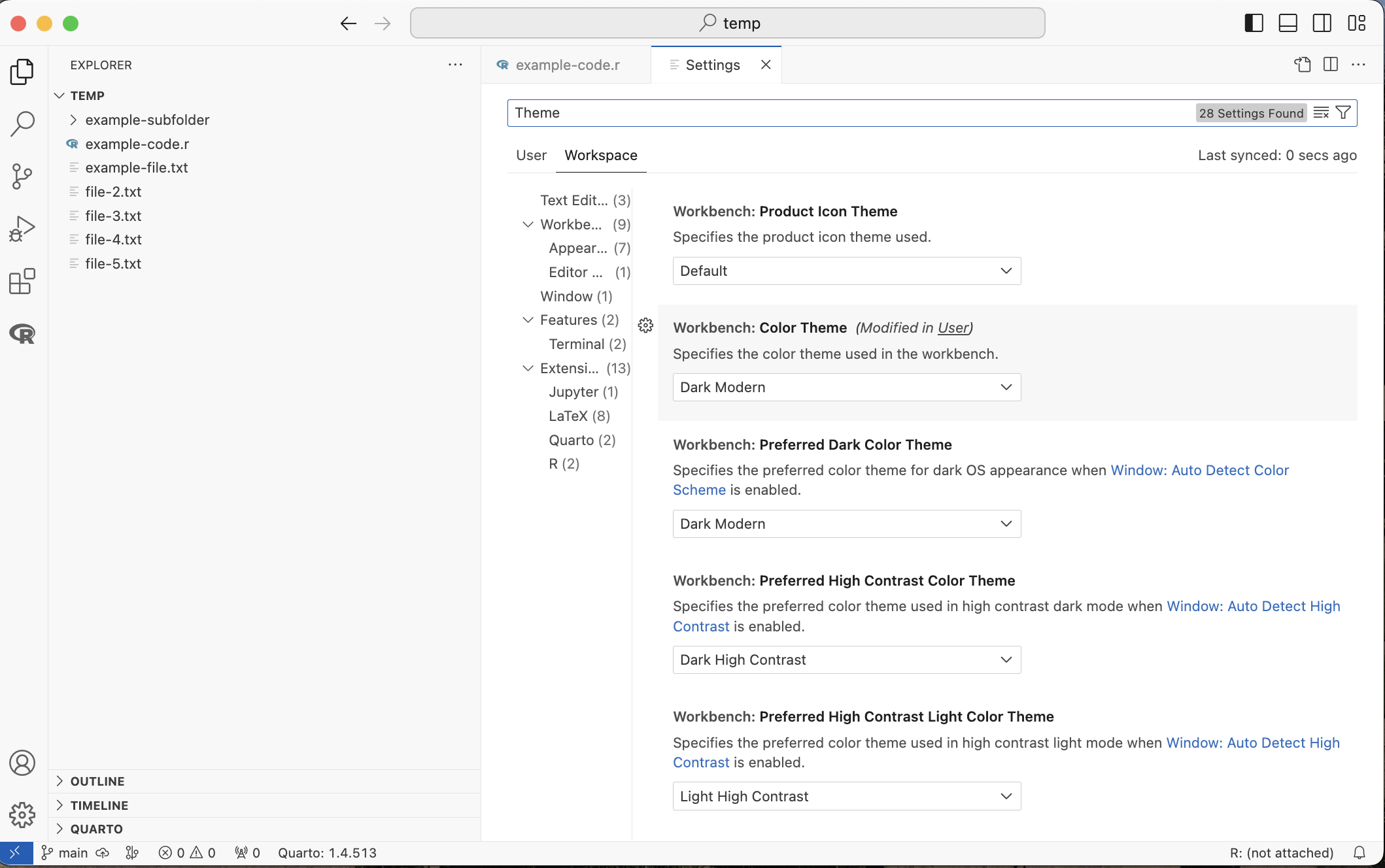Switch to the User settings tab

tap(530, 156)
